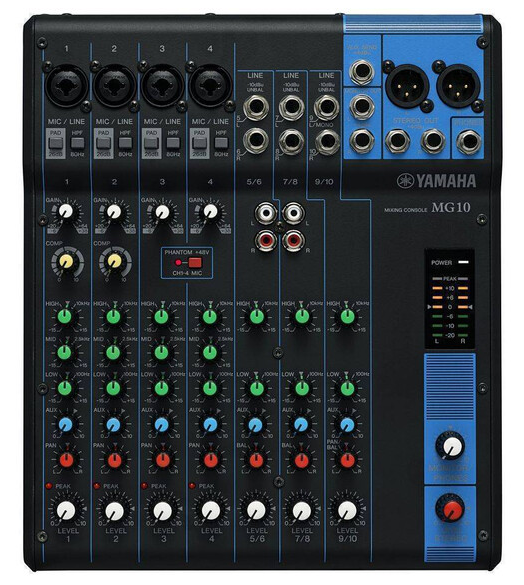Screen dimensions: 524x585
Task: Click the channel 7/8 BAL knob
Action: coord(302,460)
